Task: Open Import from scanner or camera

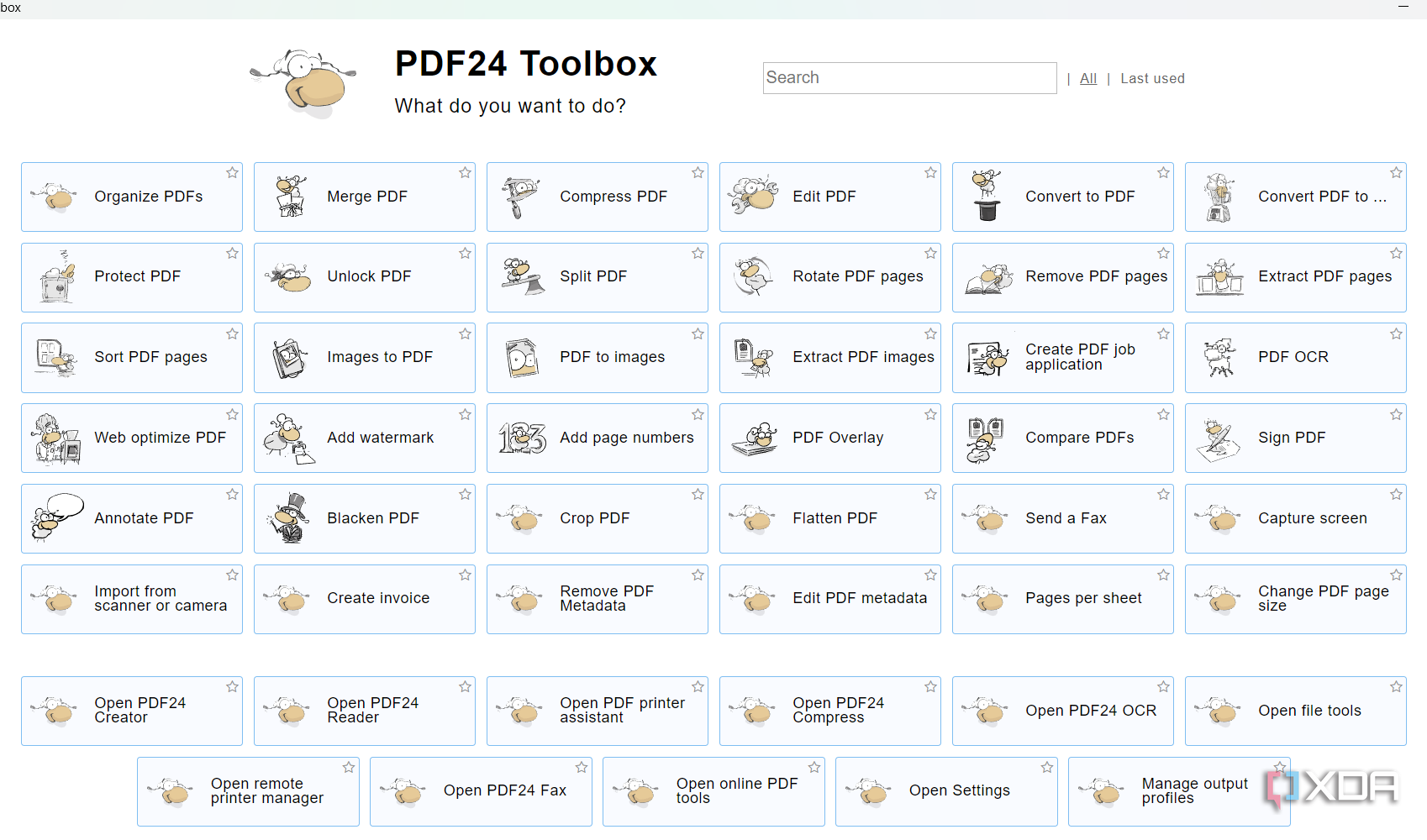Action: pyautogui.click(x=131, y=599)
